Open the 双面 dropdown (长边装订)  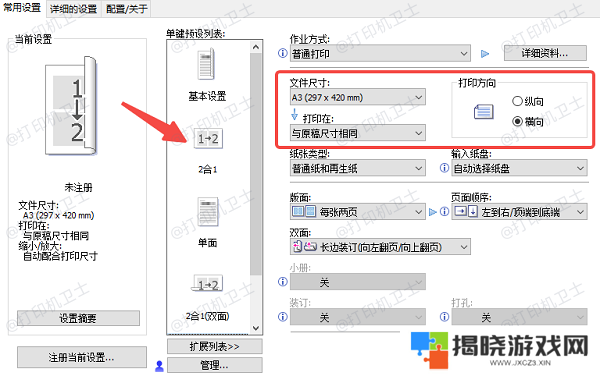380,247
